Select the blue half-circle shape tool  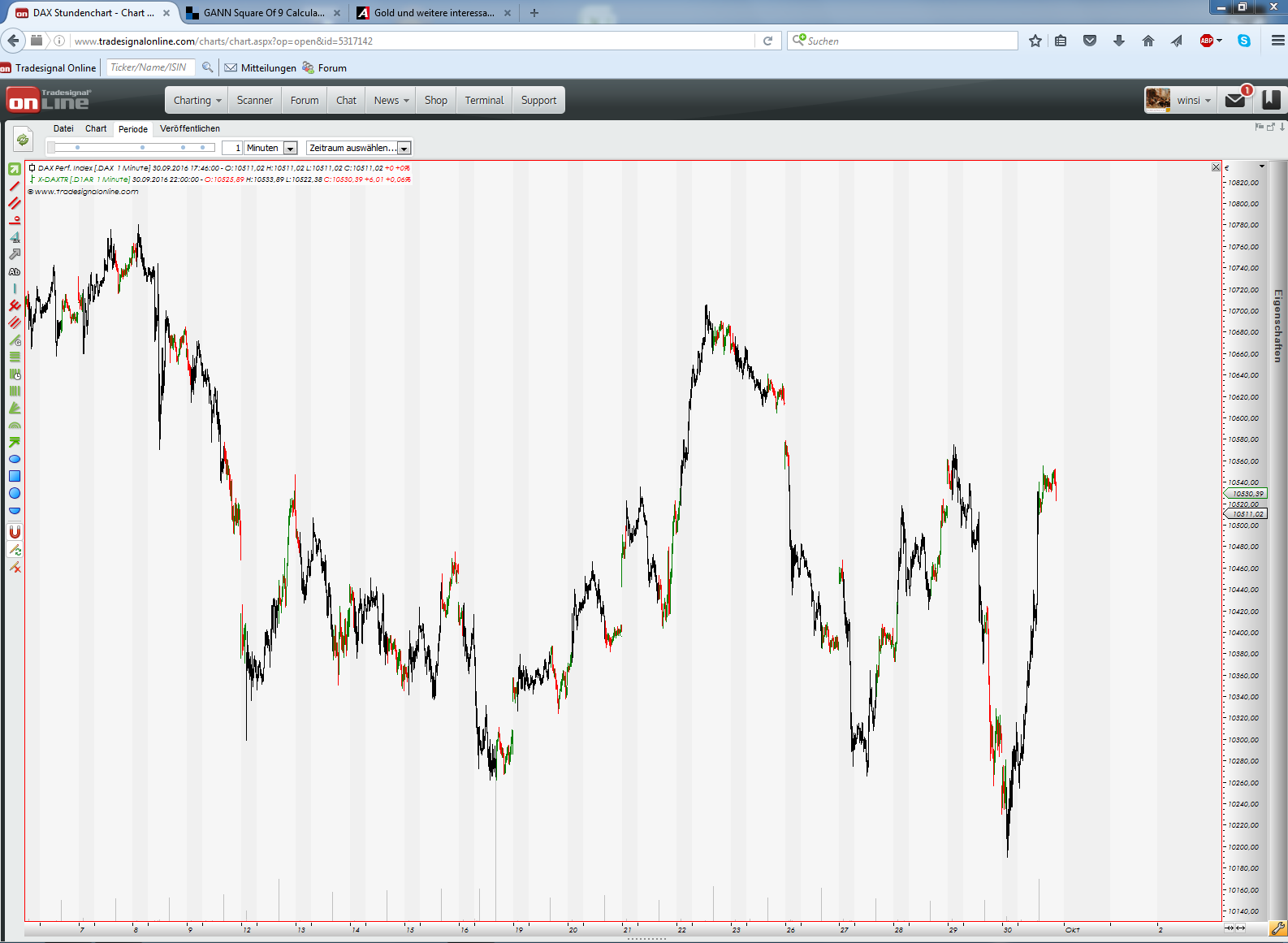point(15,510)
